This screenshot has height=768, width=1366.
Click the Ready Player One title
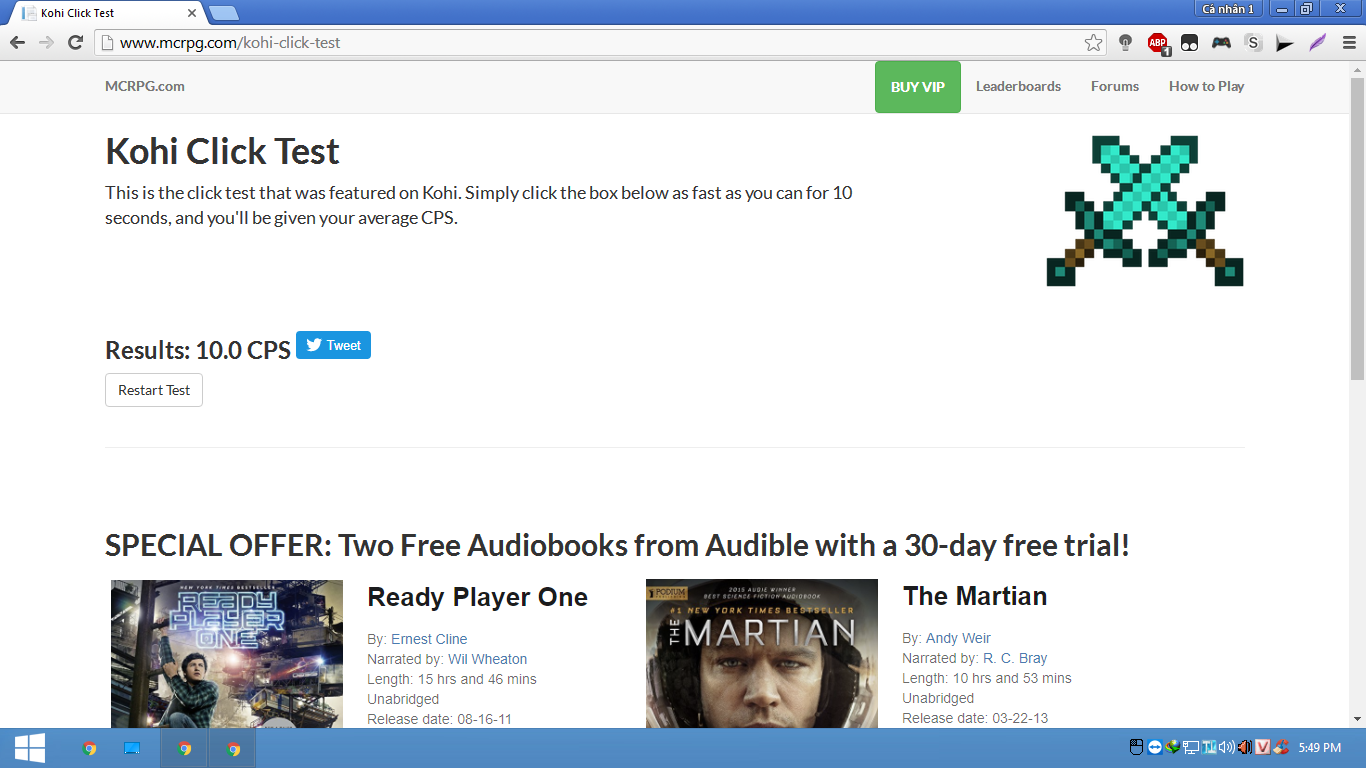coord(478,597)
